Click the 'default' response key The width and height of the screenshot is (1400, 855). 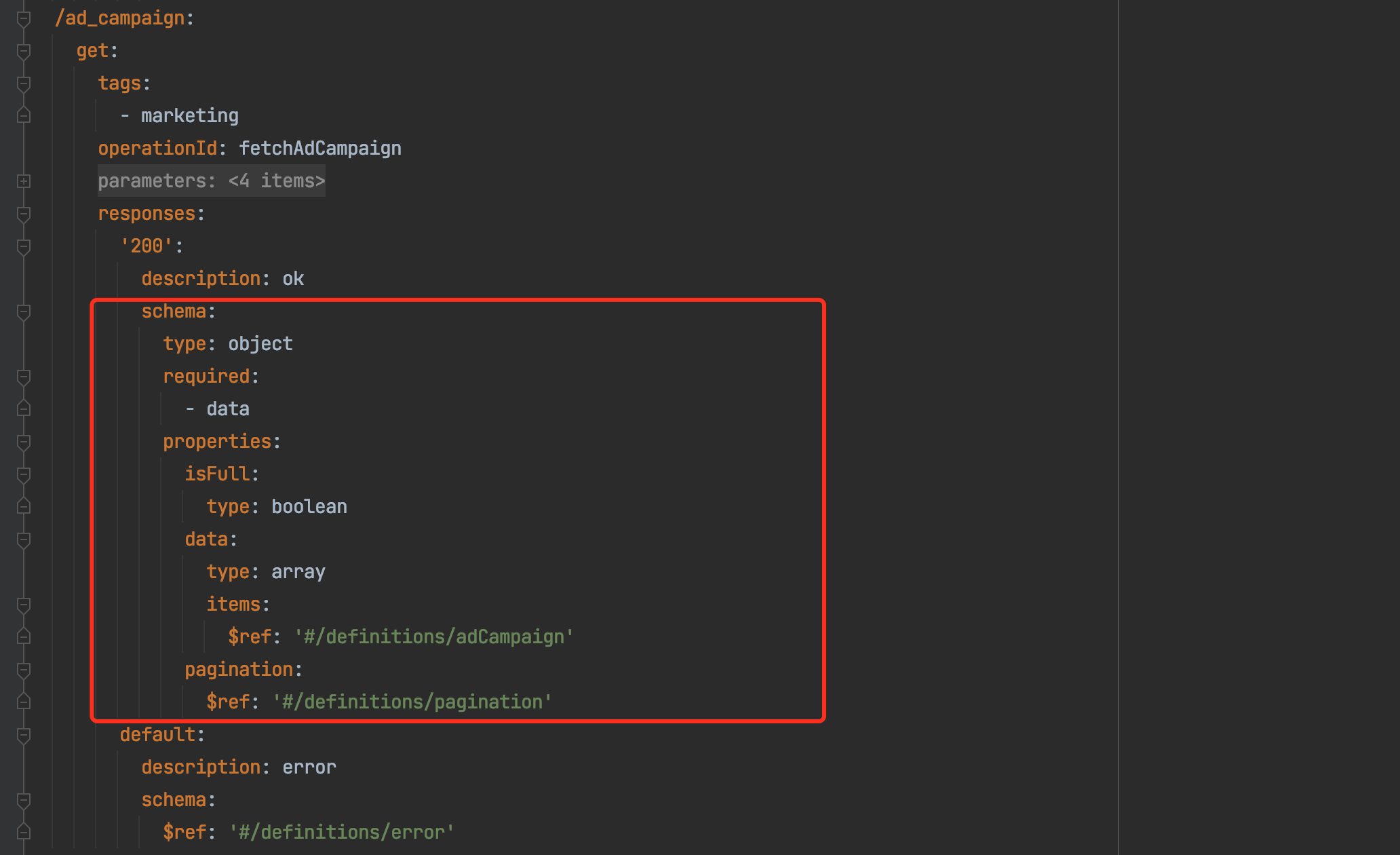click(x=157, y=735)
